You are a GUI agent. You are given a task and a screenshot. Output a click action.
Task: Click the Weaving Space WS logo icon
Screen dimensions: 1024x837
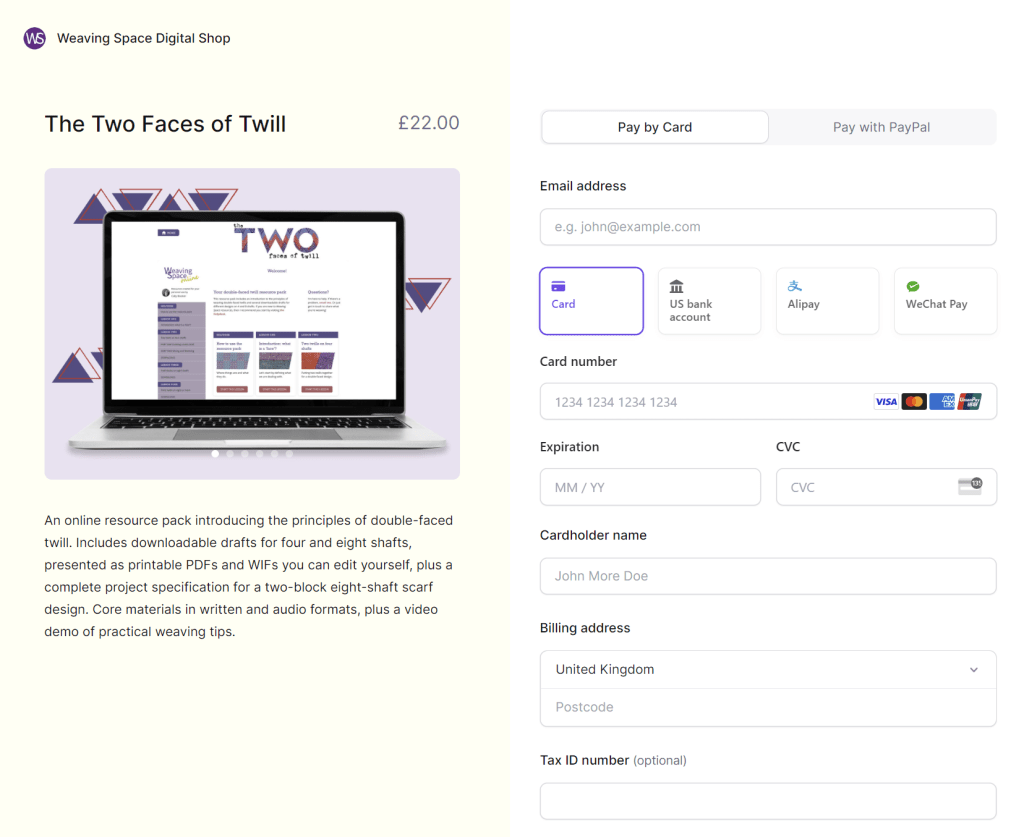pyautogui.click(x=35, y=38)
